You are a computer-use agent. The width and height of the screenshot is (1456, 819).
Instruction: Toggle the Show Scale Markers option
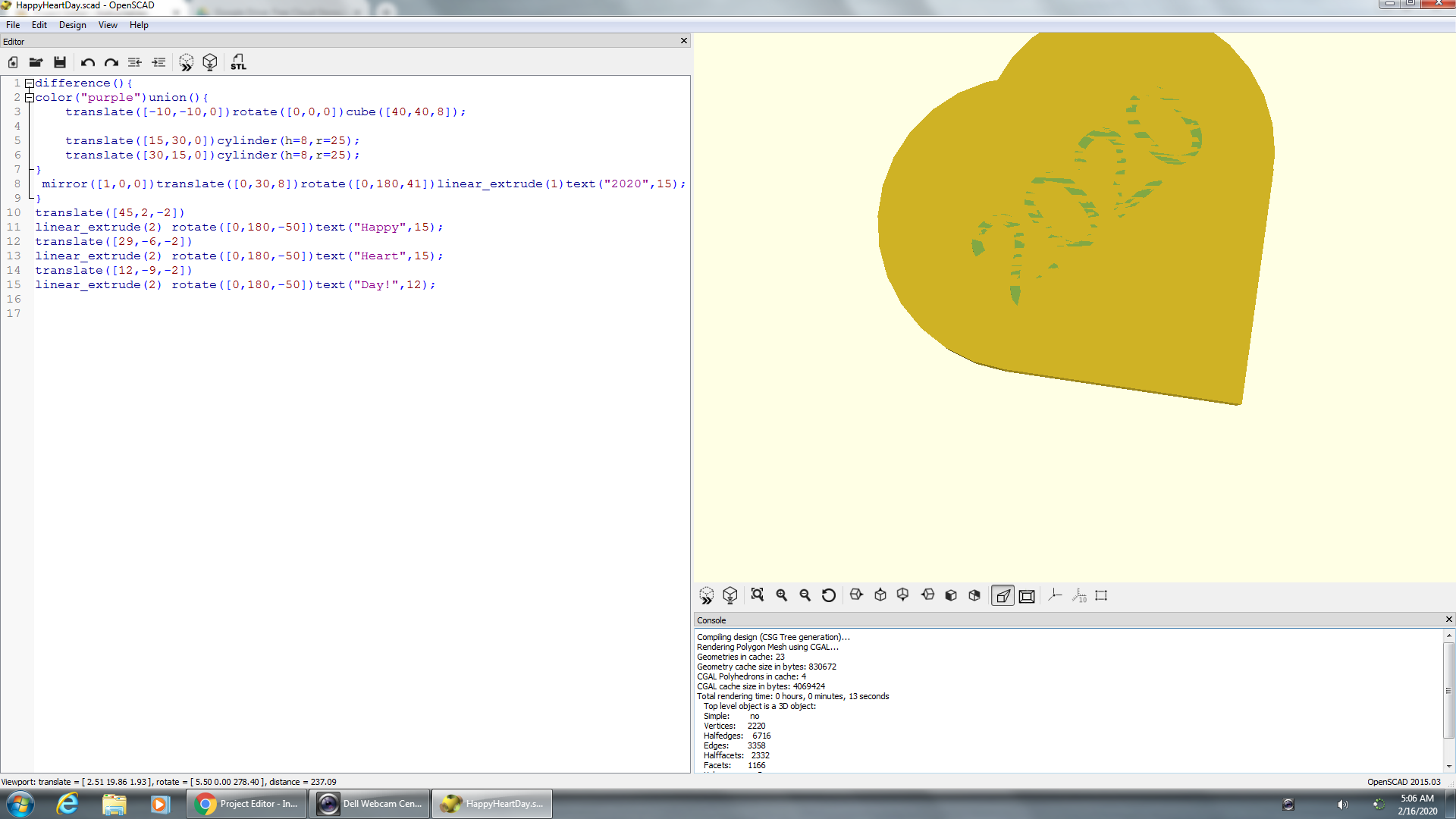(1079, 595)
